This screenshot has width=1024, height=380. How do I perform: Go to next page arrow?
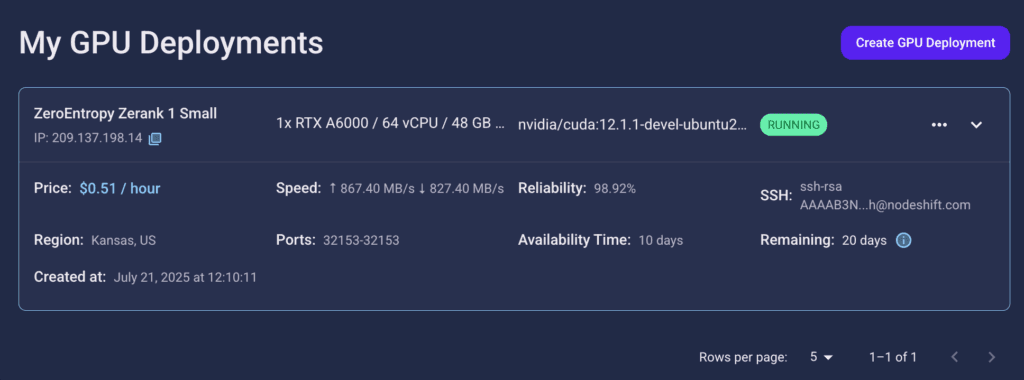tap(991, 357)
